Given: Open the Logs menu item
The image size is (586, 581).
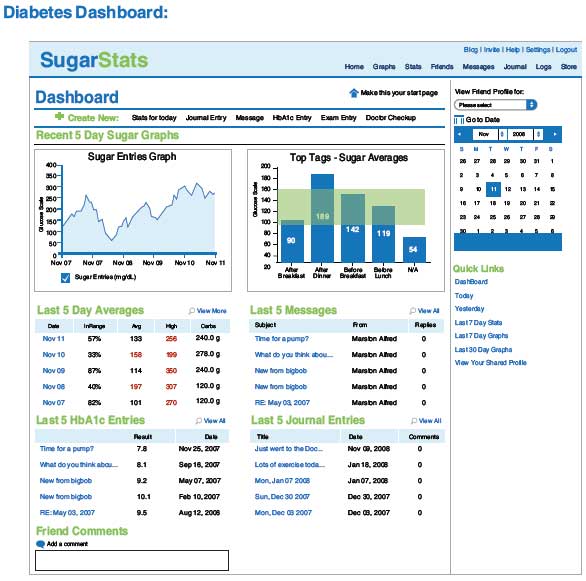Looking at the screenshot, I should click(543, 67).
